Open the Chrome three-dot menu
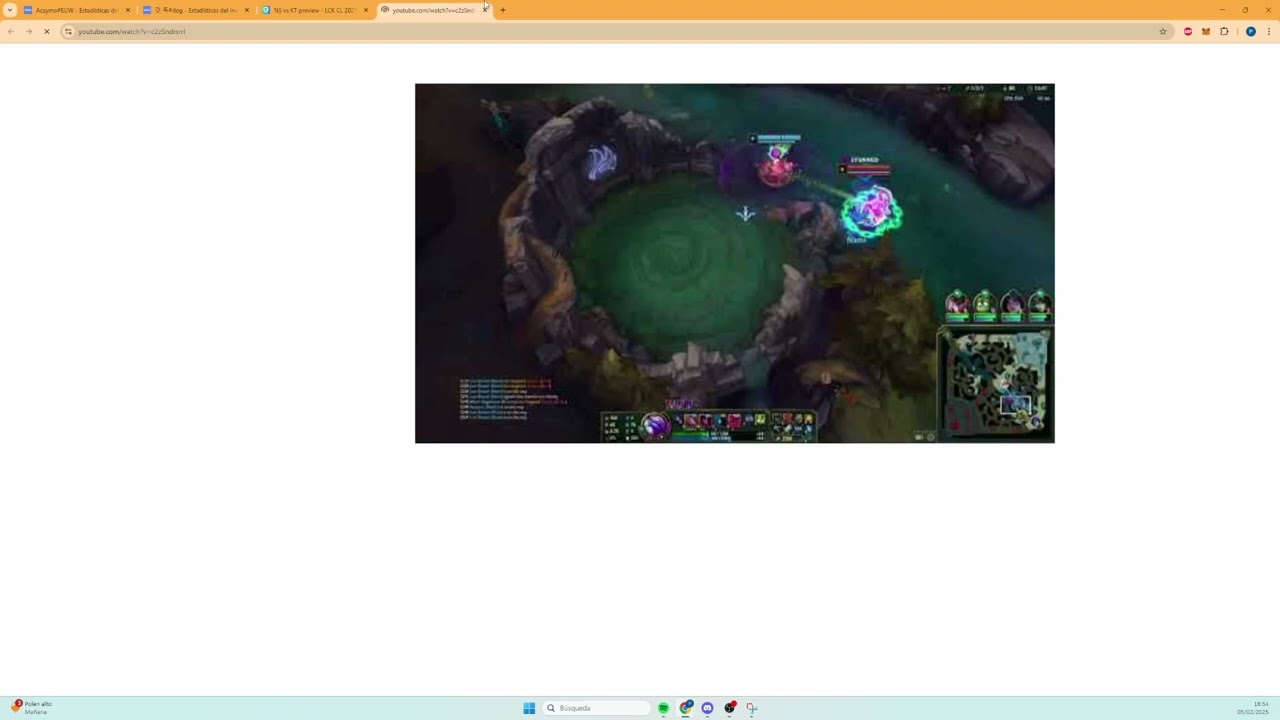Viewport: 1280px width, 720px height. [1269, 31]
